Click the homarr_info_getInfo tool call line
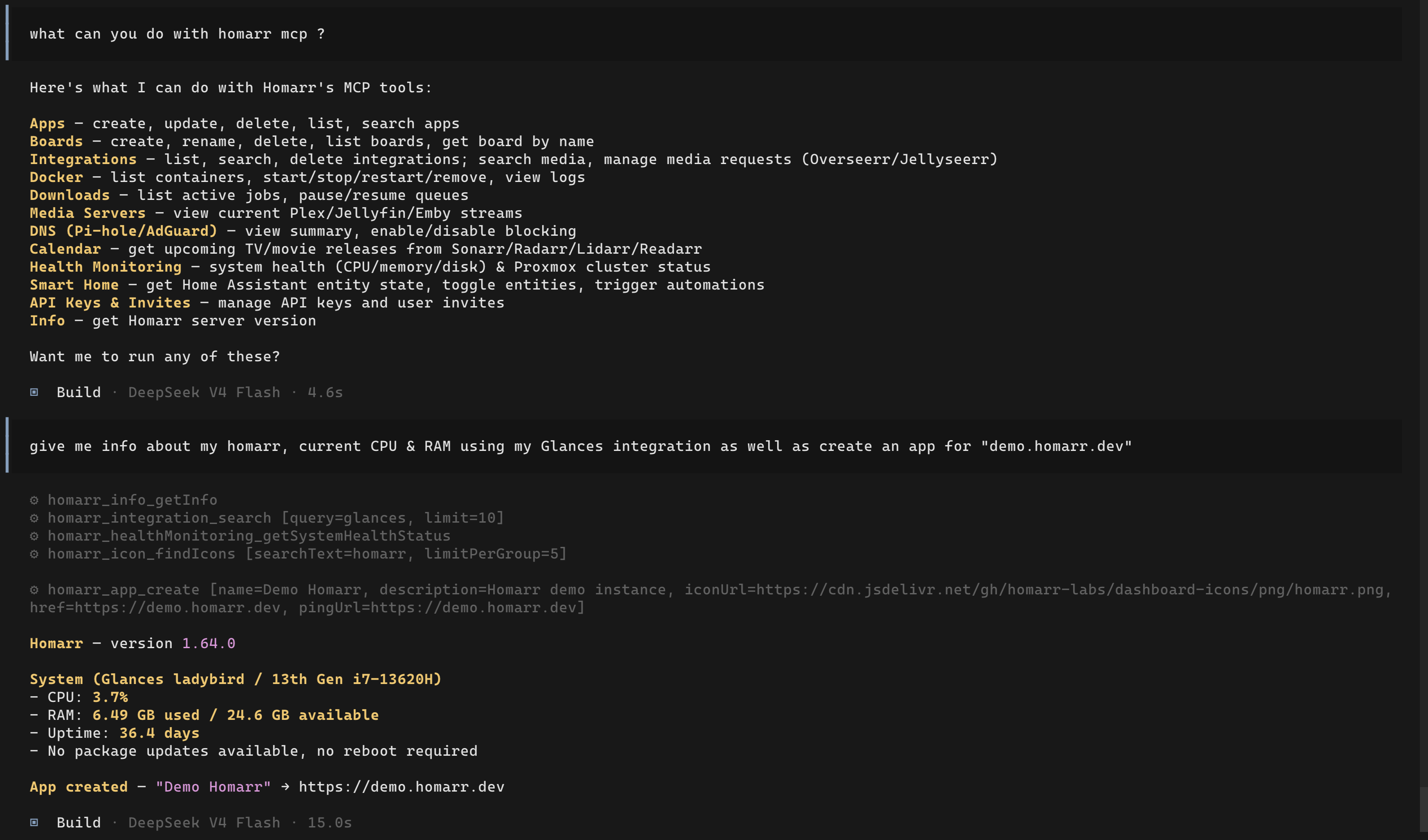Screen dimensions: 1428x840 click(x=123, y=500)
